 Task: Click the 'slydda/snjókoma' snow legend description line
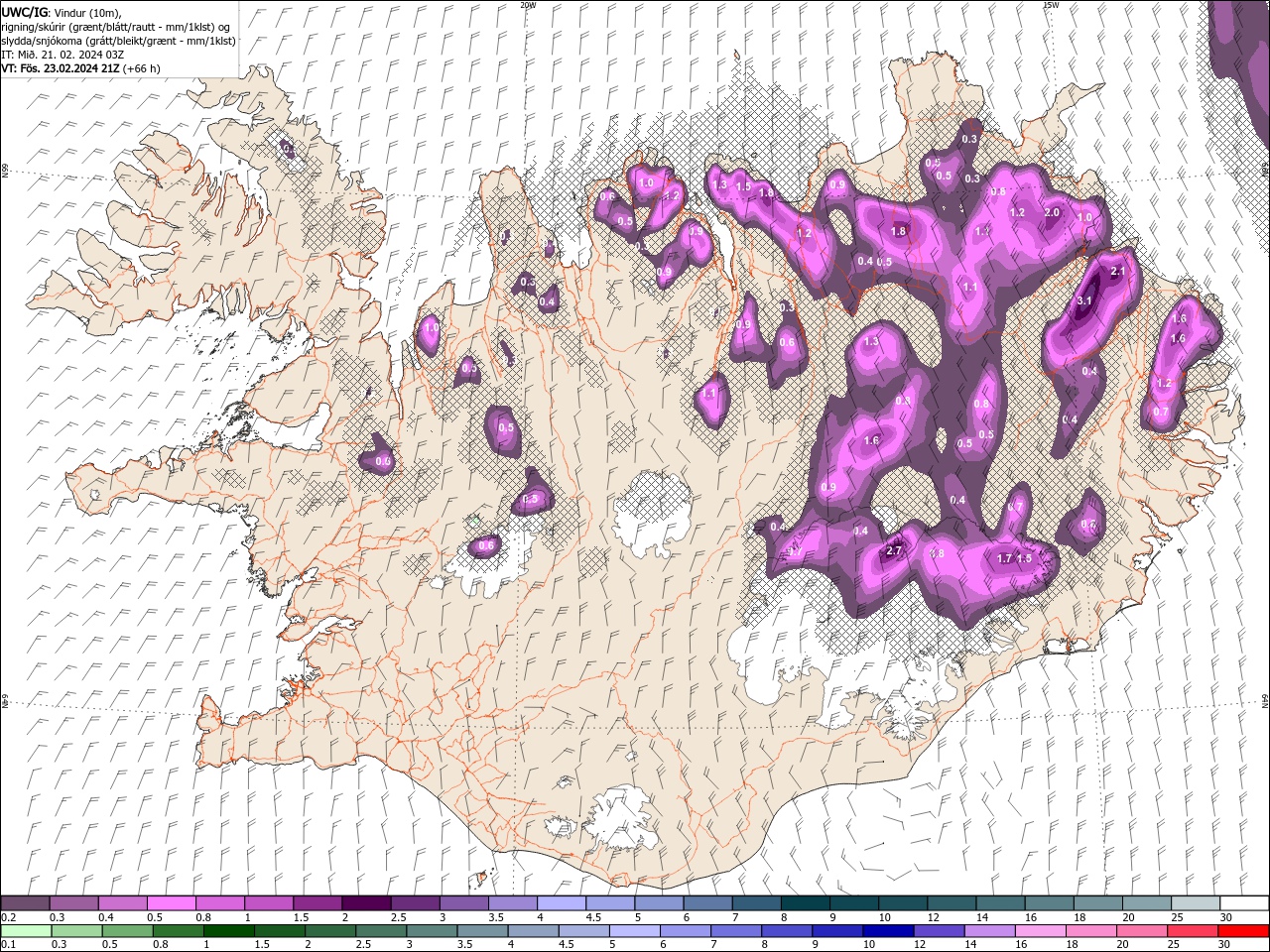pos(118,40)
